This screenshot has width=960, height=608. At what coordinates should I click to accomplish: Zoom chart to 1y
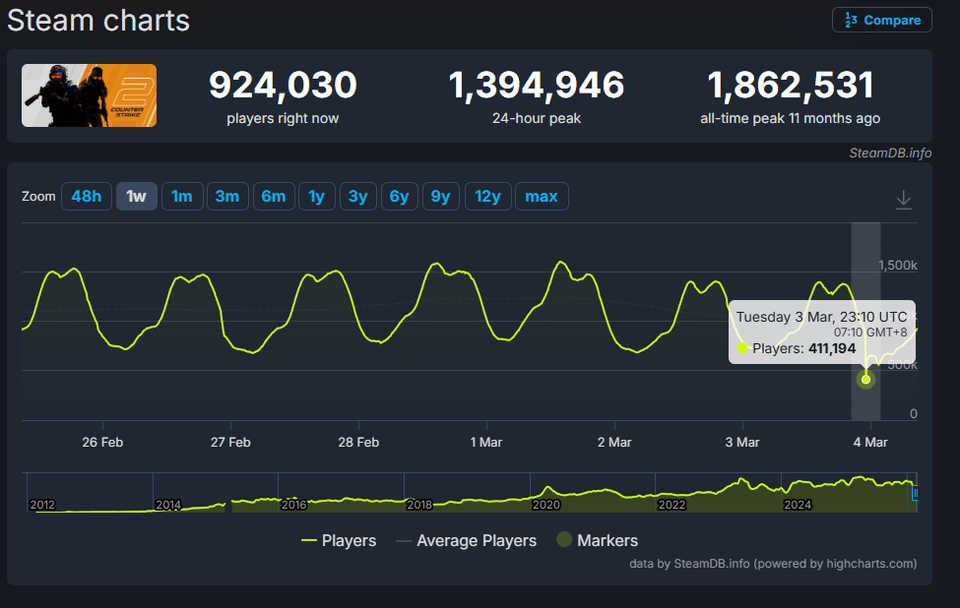tap(316, 196)
